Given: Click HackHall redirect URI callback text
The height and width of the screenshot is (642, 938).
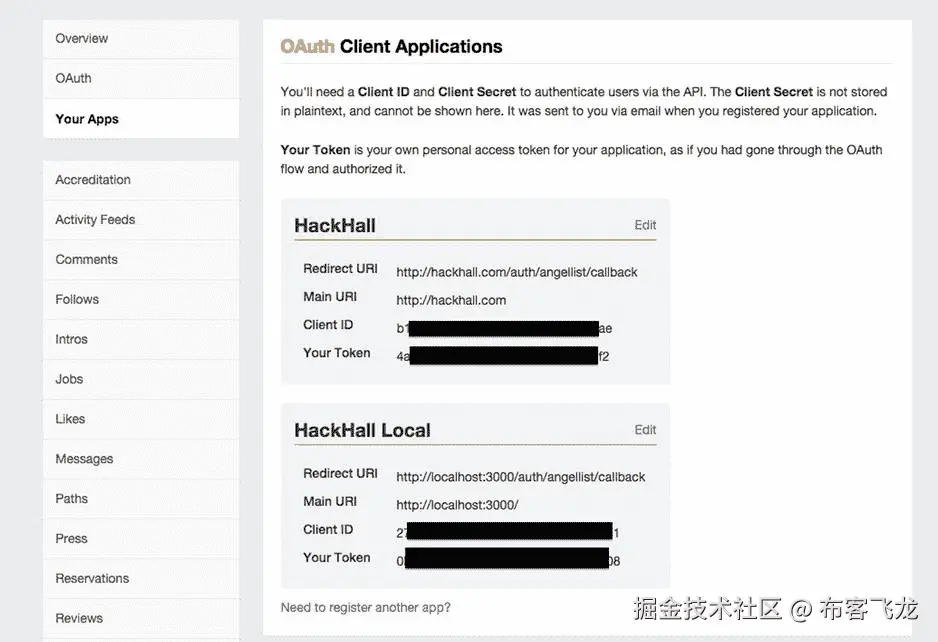Looking at the screenshot, I should pos(517,272).
